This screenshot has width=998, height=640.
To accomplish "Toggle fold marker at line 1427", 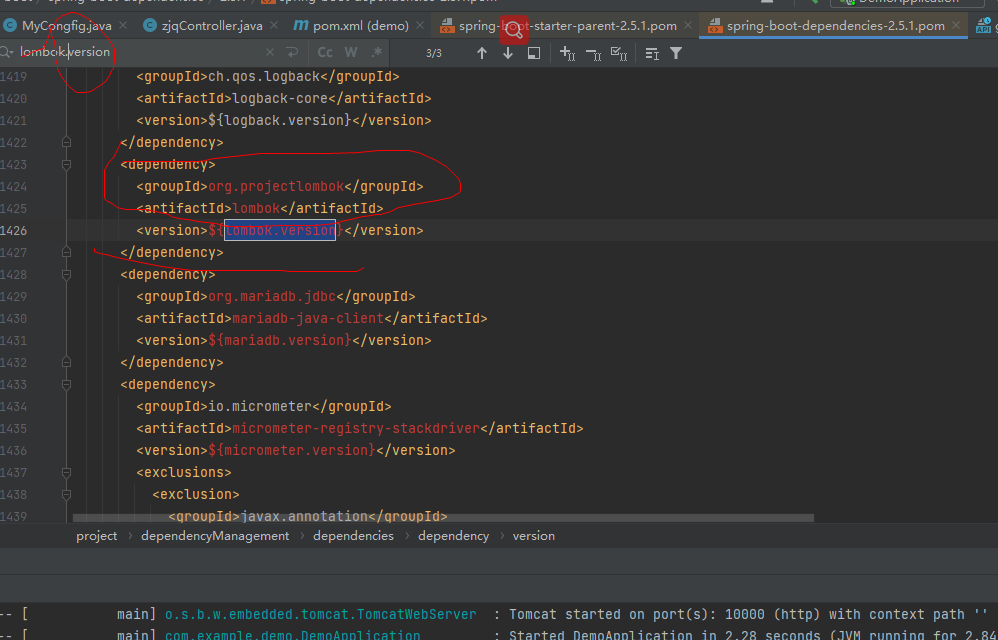I will coord(66,253).
